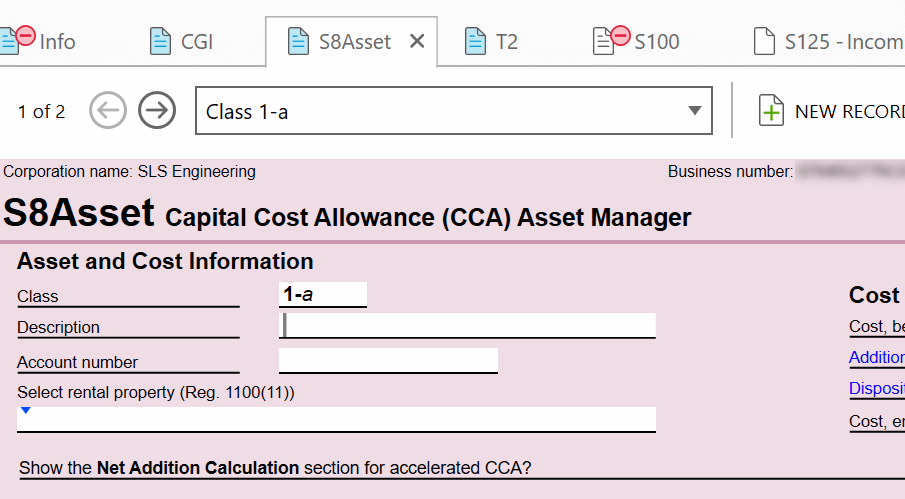The height and width of the screenshot is (499, 905).
Task: Open the Class 1-a record dropdown
Action: point(454,111)
